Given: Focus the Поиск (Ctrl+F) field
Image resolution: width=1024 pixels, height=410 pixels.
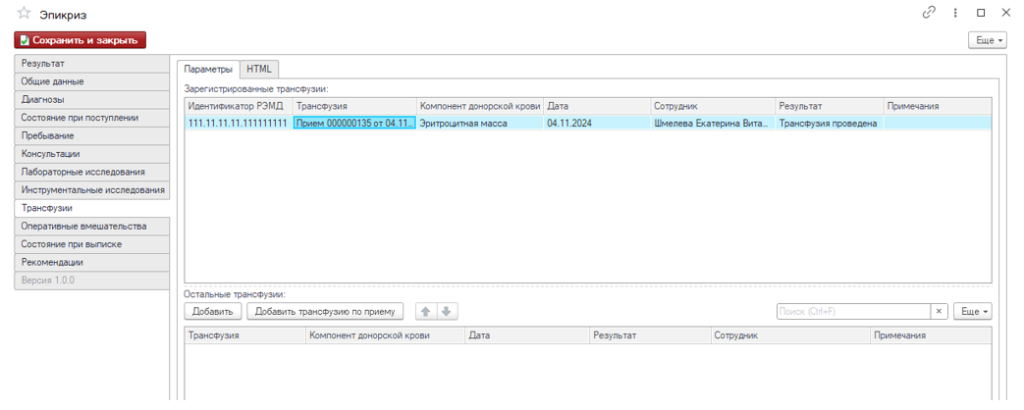Looking at the screenshot, I should click(854, 311).
